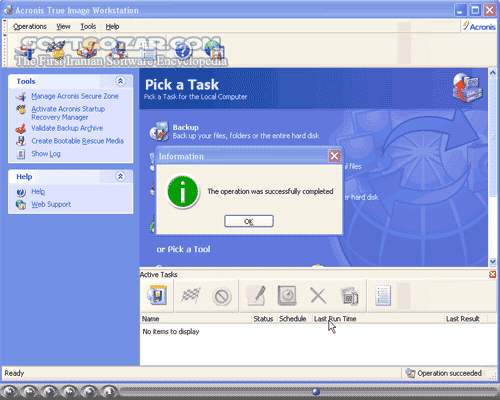Close the Information dialog with red X
Screen dimensions: 500x400
(334, 156)
